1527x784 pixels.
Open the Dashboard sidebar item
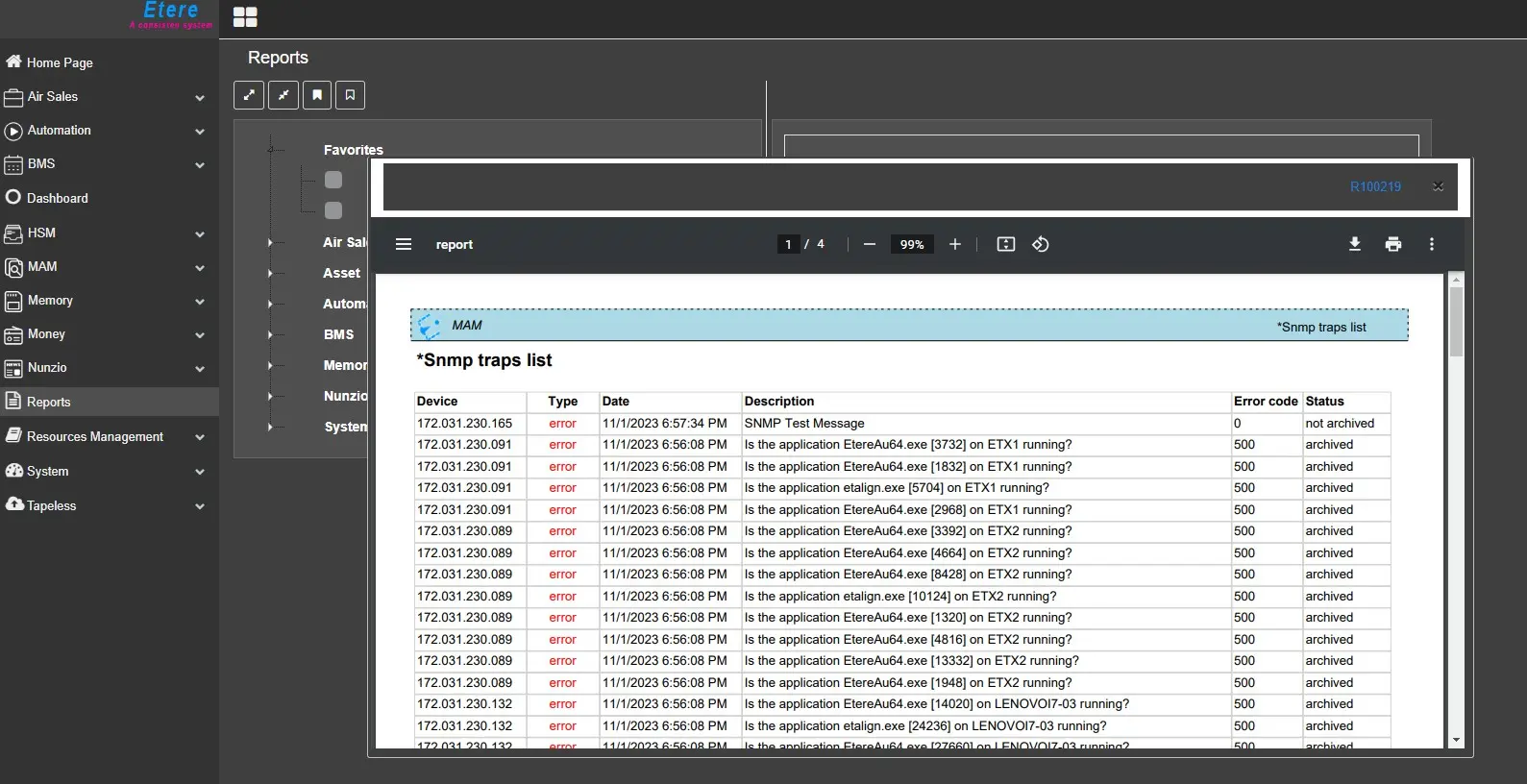pyautogui.click(x=58, y=198)
